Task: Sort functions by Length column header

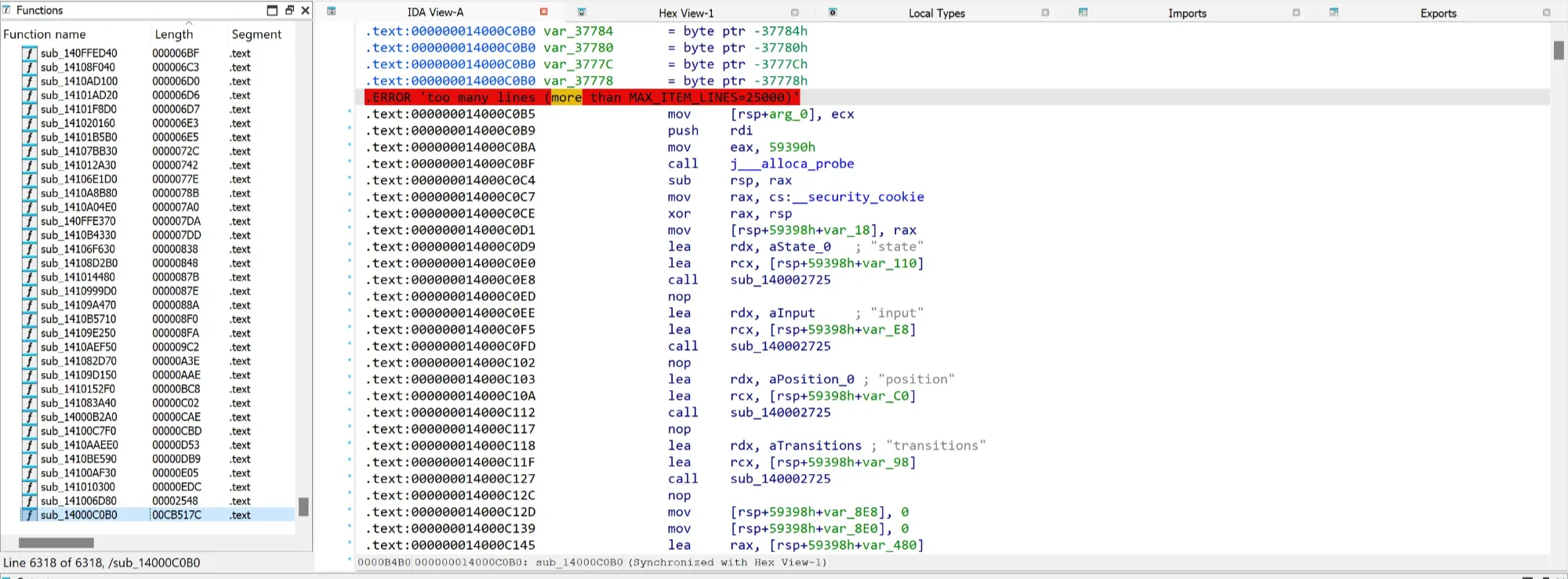Action: point(174,34)
